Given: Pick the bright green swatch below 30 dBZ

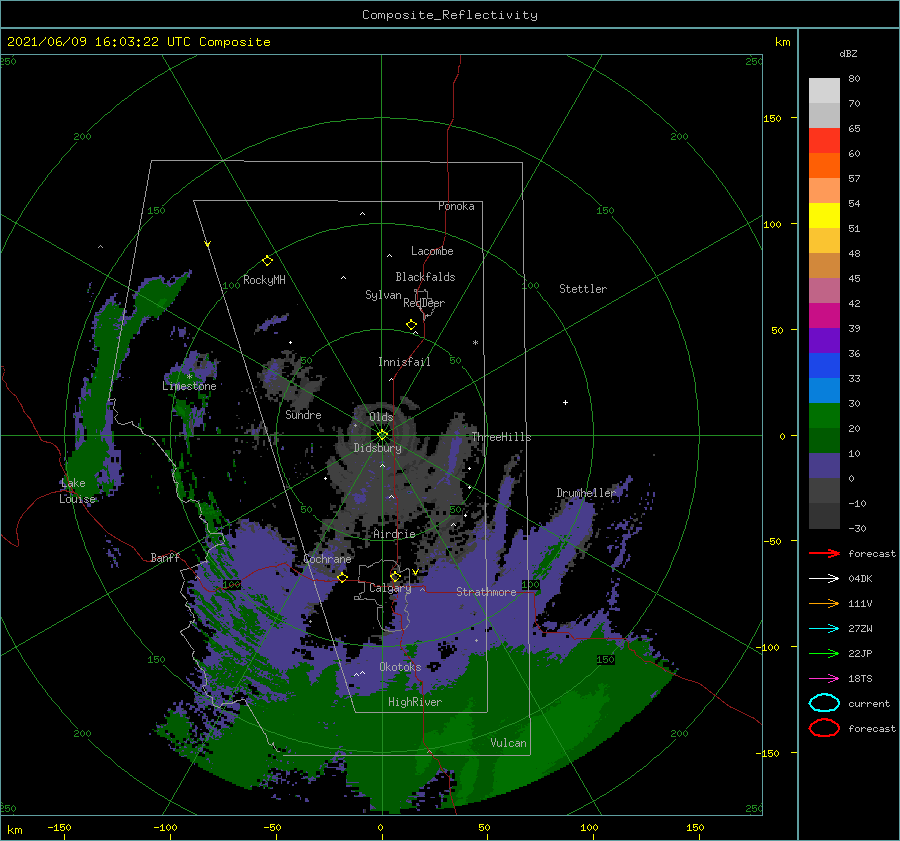Looking at the screenshot, I should [824, 416].
